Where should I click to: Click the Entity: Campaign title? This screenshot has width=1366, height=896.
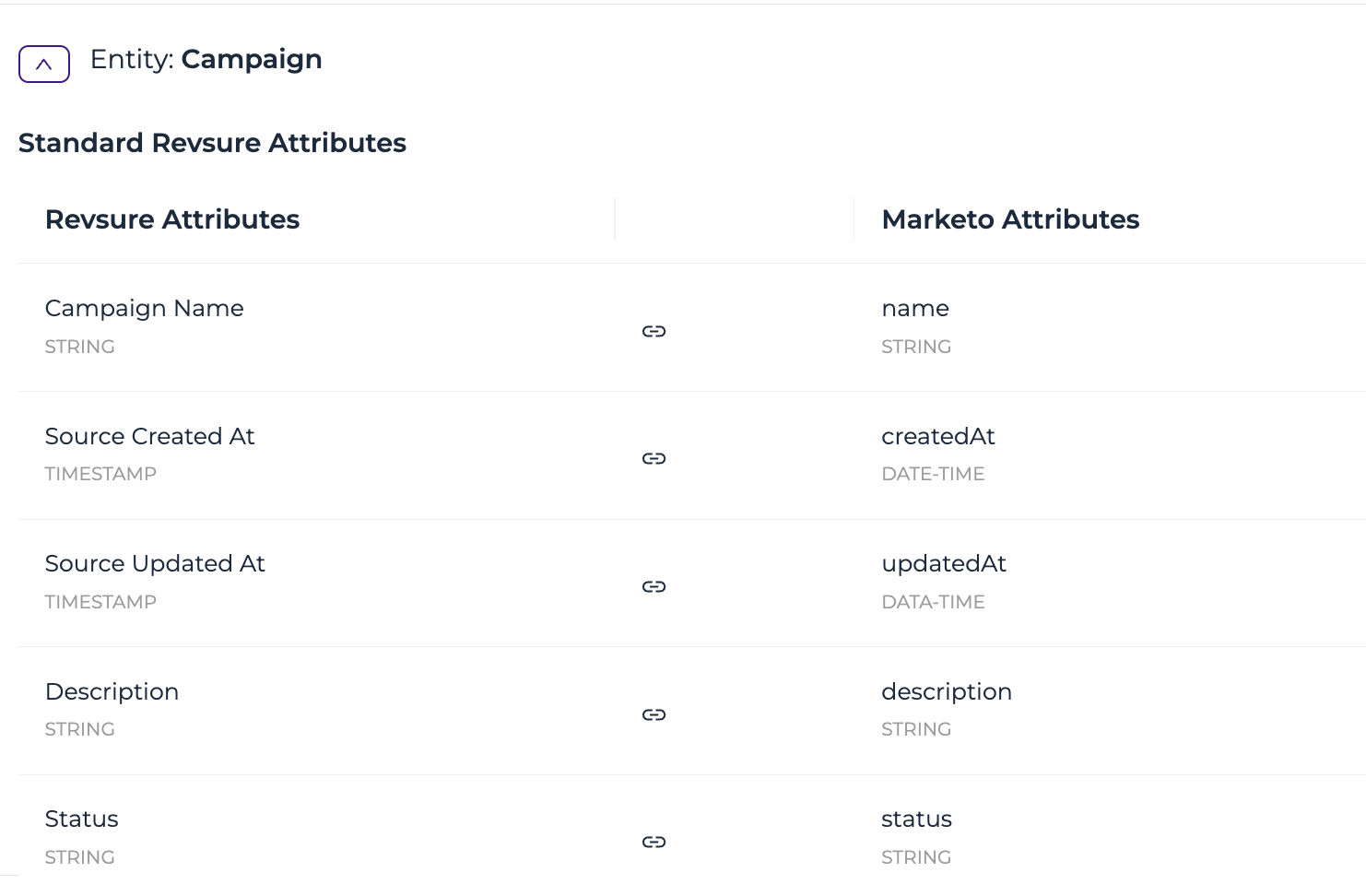[x=206, y=60]
